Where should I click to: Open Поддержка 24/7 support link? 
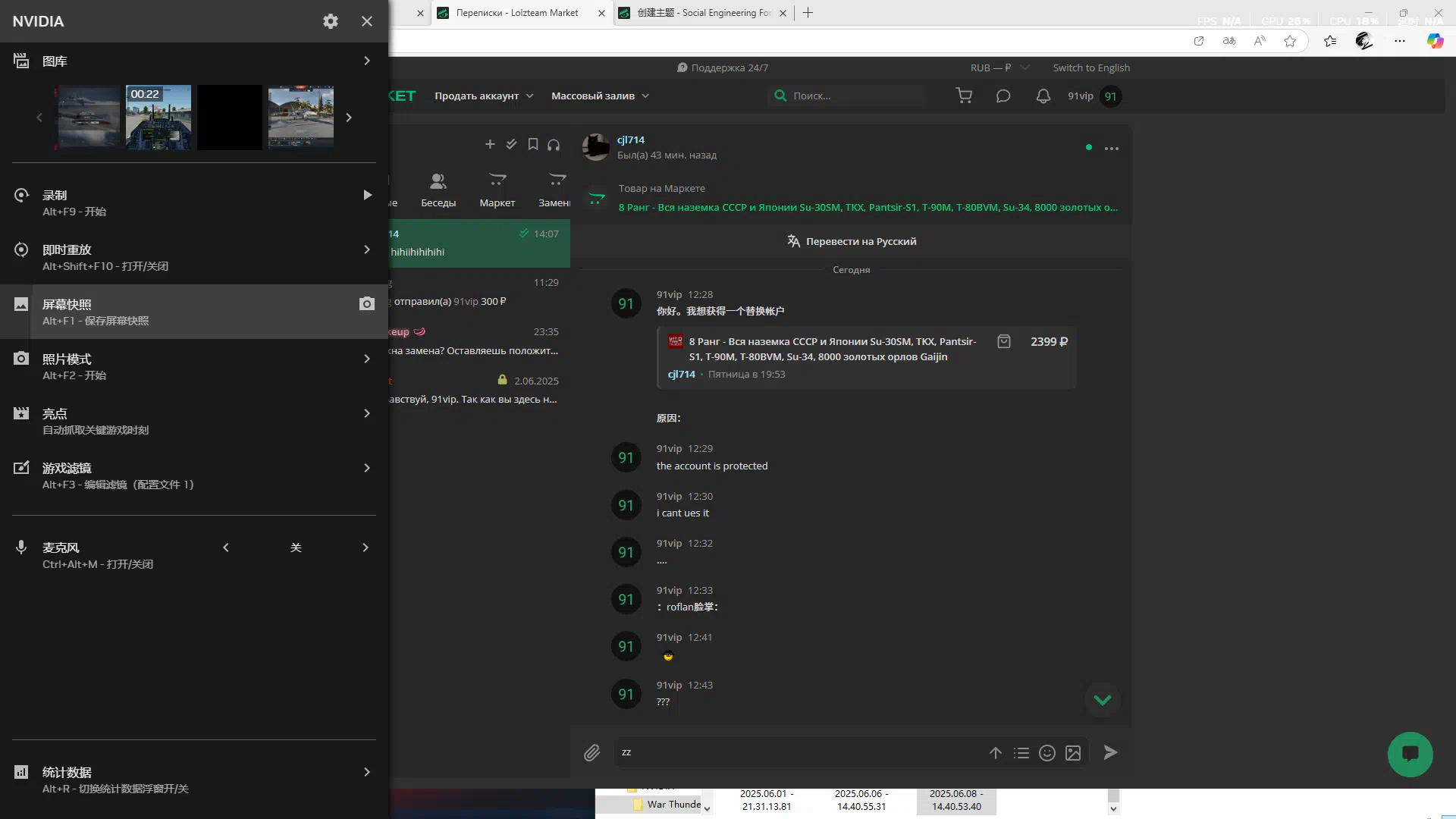click(x=723, y=67)
